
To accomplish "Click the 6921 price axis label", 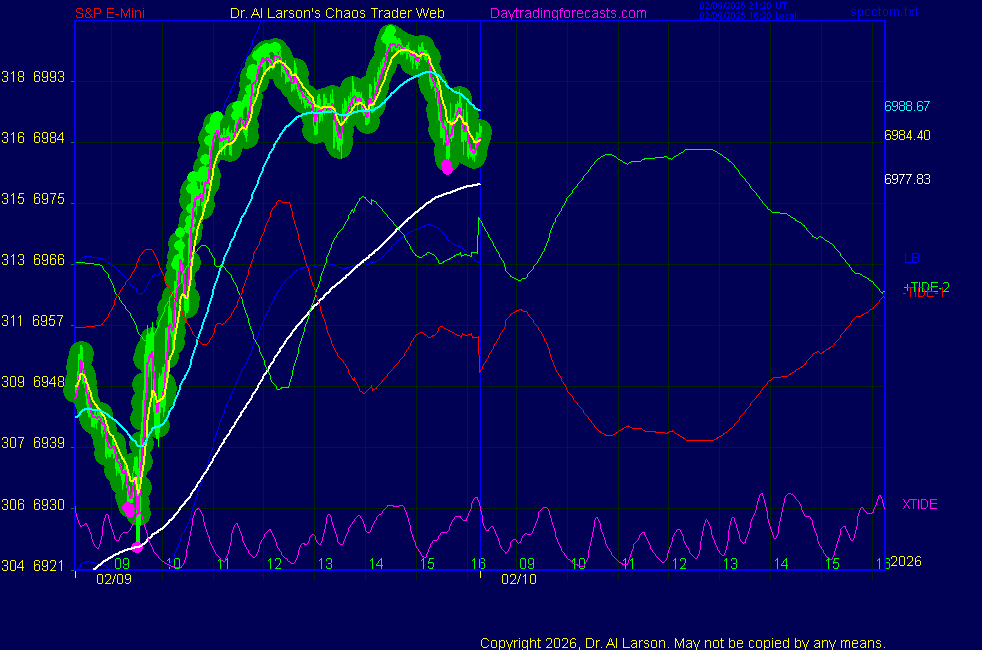I will (x=48, y=566).
